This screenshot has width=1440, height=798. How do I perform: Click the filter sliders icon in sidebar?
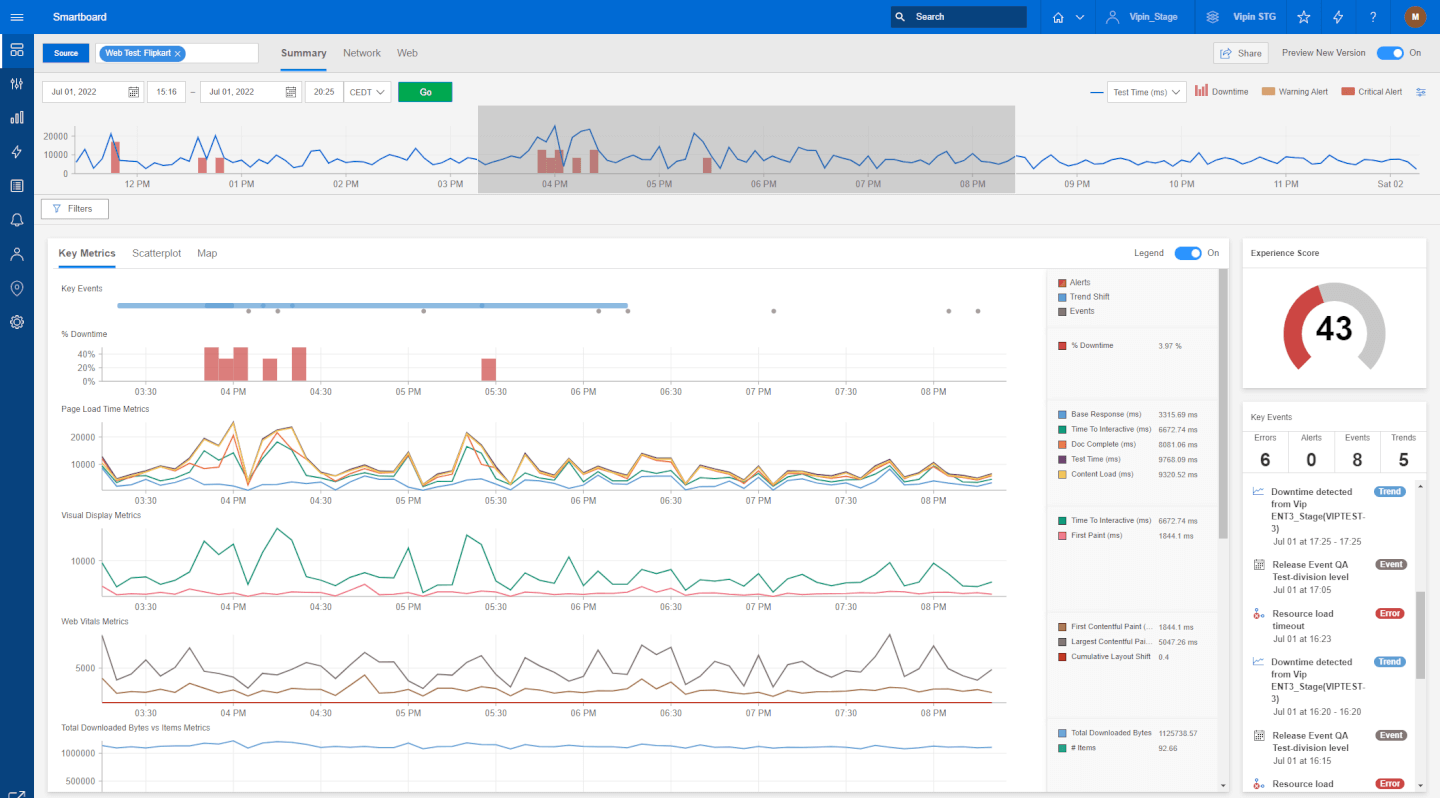pos(16,84)
